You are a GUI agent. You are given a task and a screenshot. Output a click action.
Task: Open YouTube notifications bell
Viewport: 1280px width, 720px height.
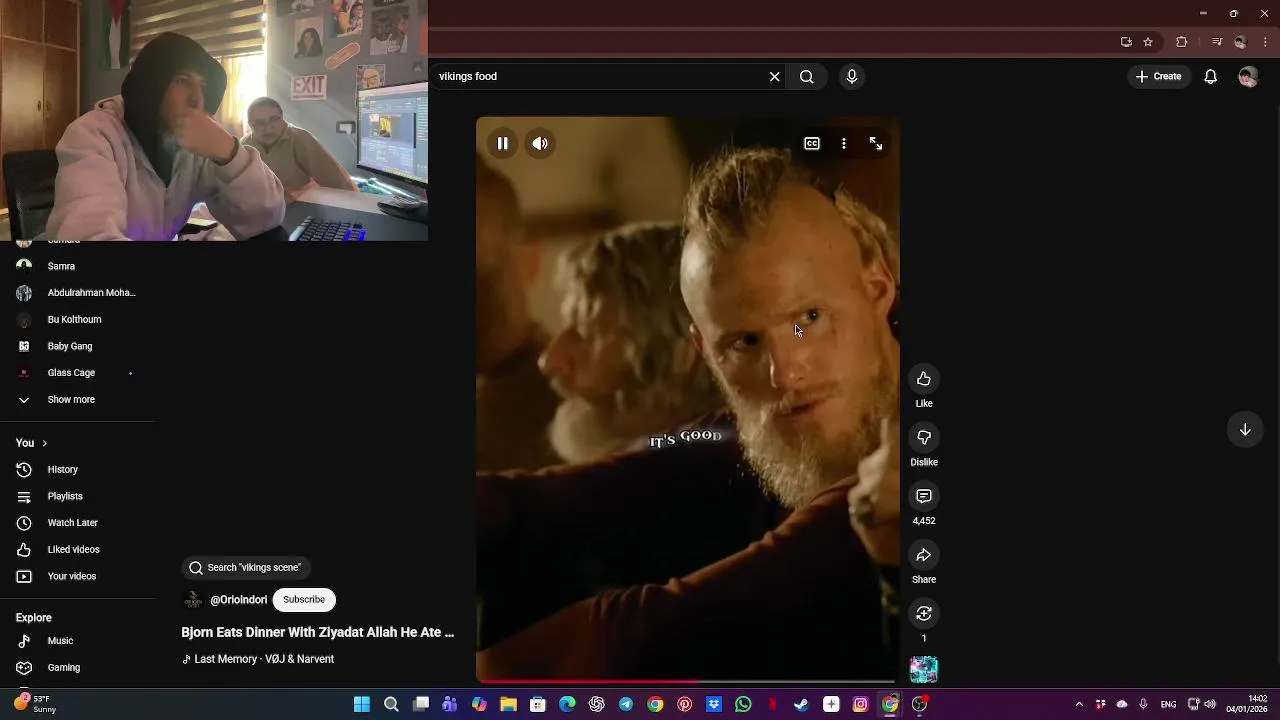[1210, 77]
